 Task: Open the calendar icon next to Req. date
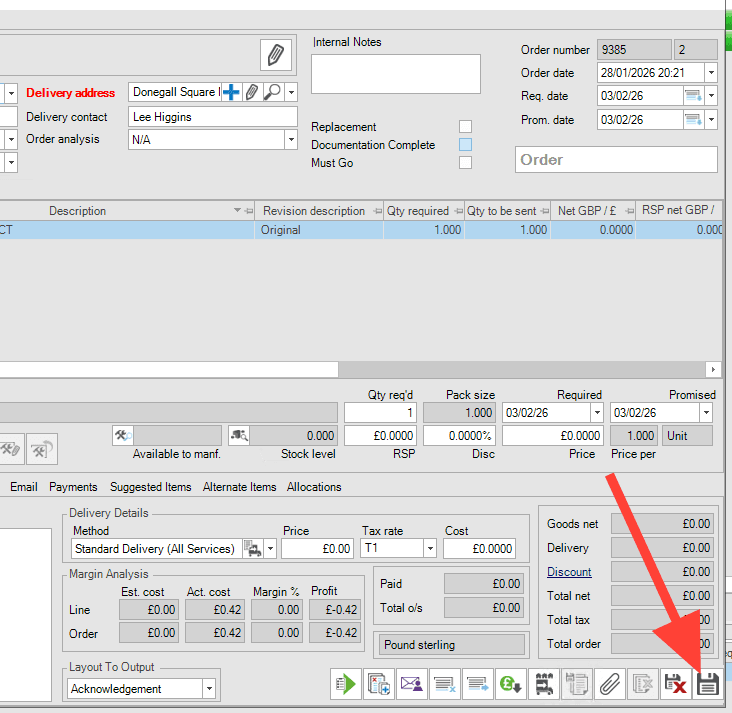pos(693,96)
